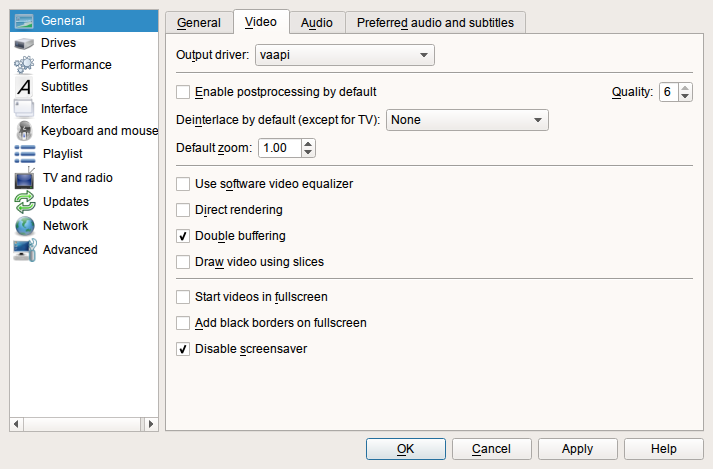Expand the Deinterlace by default dropdown
Viewport: 713px width, 469px height.
tap(467, 120)
